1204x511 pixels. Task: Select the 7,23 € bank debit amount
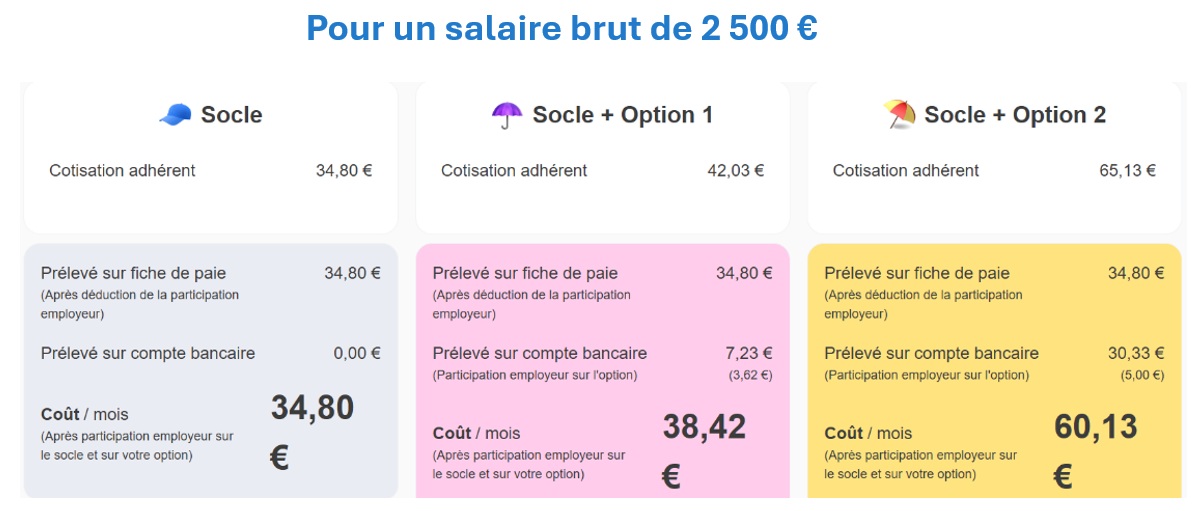746,353
